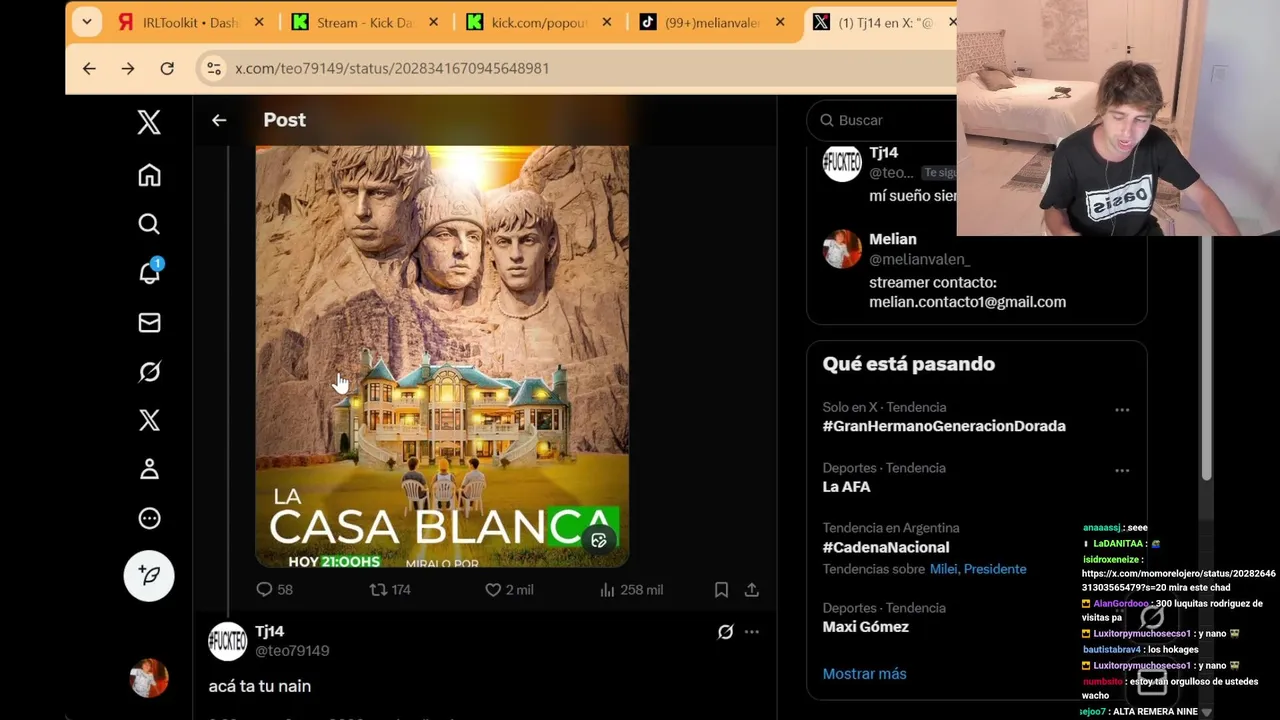Close the TikTok melianvalen tab
Screen dimensions: 1280x720
click(x=781, y=22)
